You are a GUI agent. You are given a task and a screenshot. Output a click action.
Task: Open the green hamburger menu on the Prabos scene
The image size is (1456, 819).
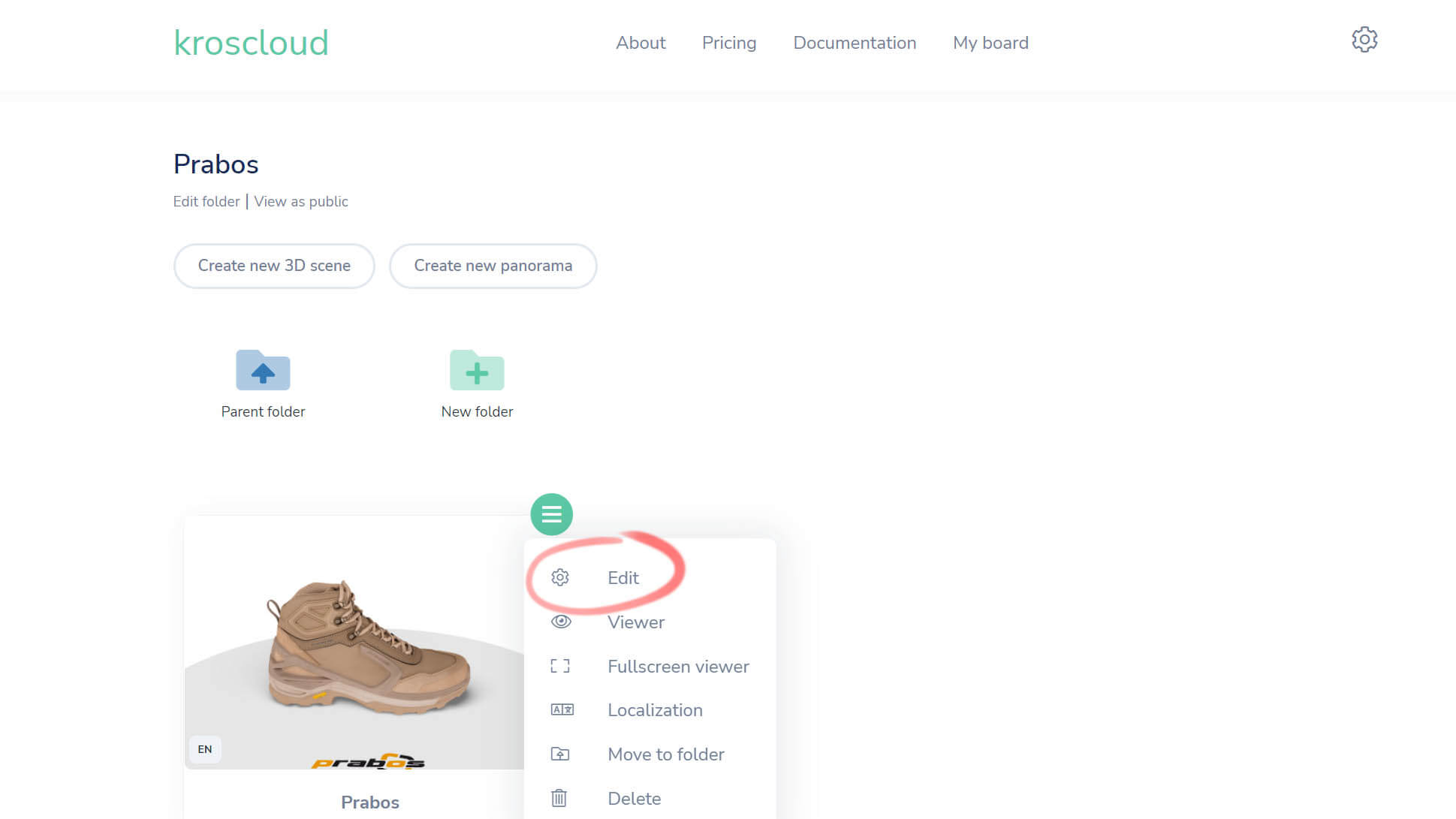[x=552, y=515]
